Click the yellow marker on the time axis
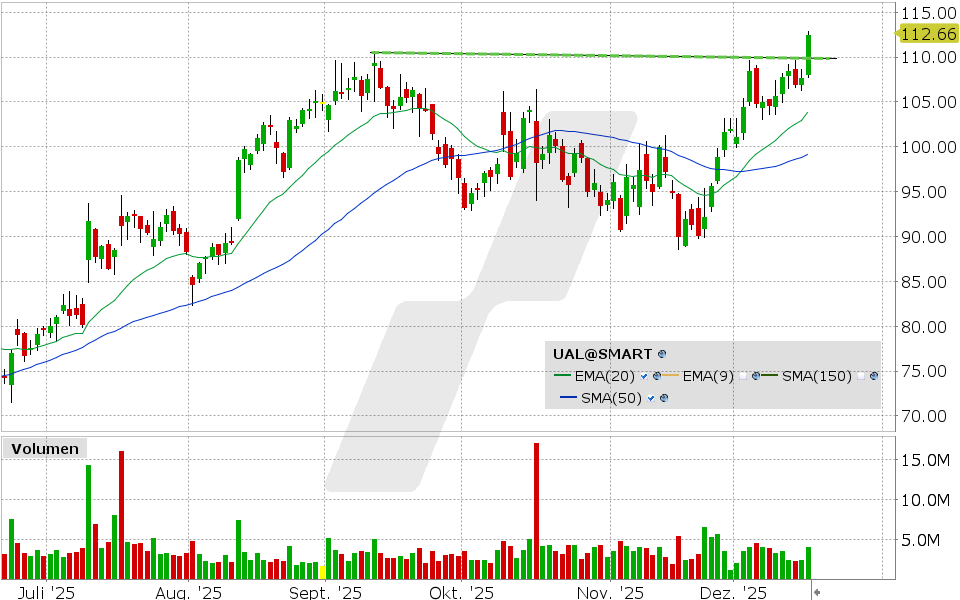 click(322, 573)
